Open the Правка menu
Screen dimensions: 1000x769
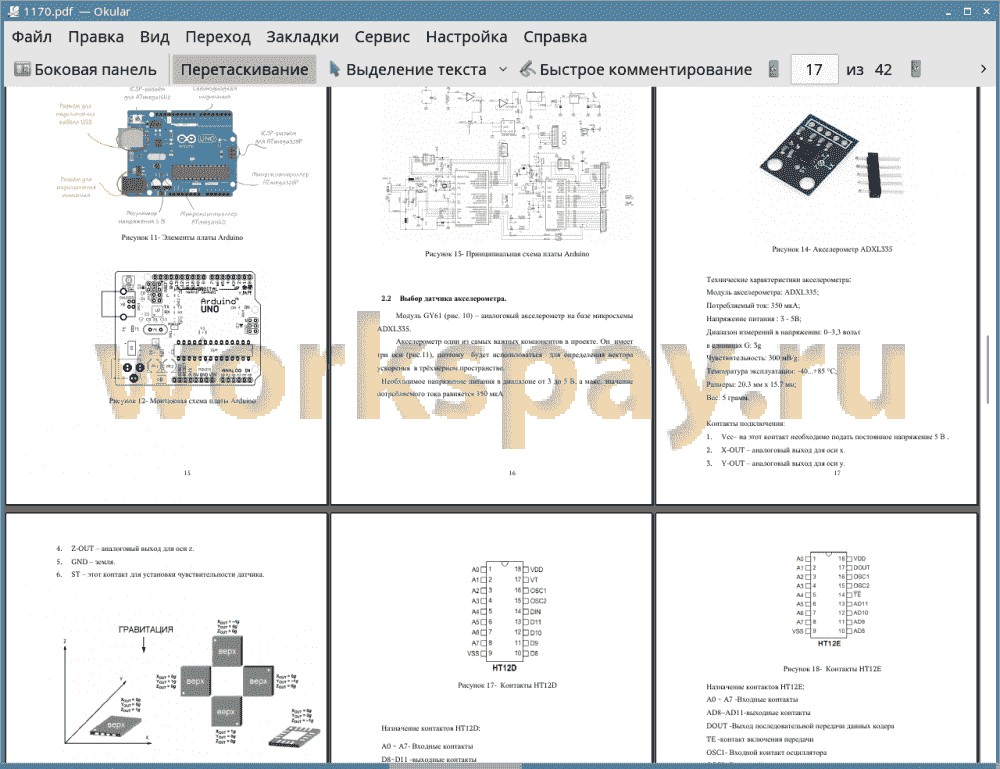click(x=96, y=37)
